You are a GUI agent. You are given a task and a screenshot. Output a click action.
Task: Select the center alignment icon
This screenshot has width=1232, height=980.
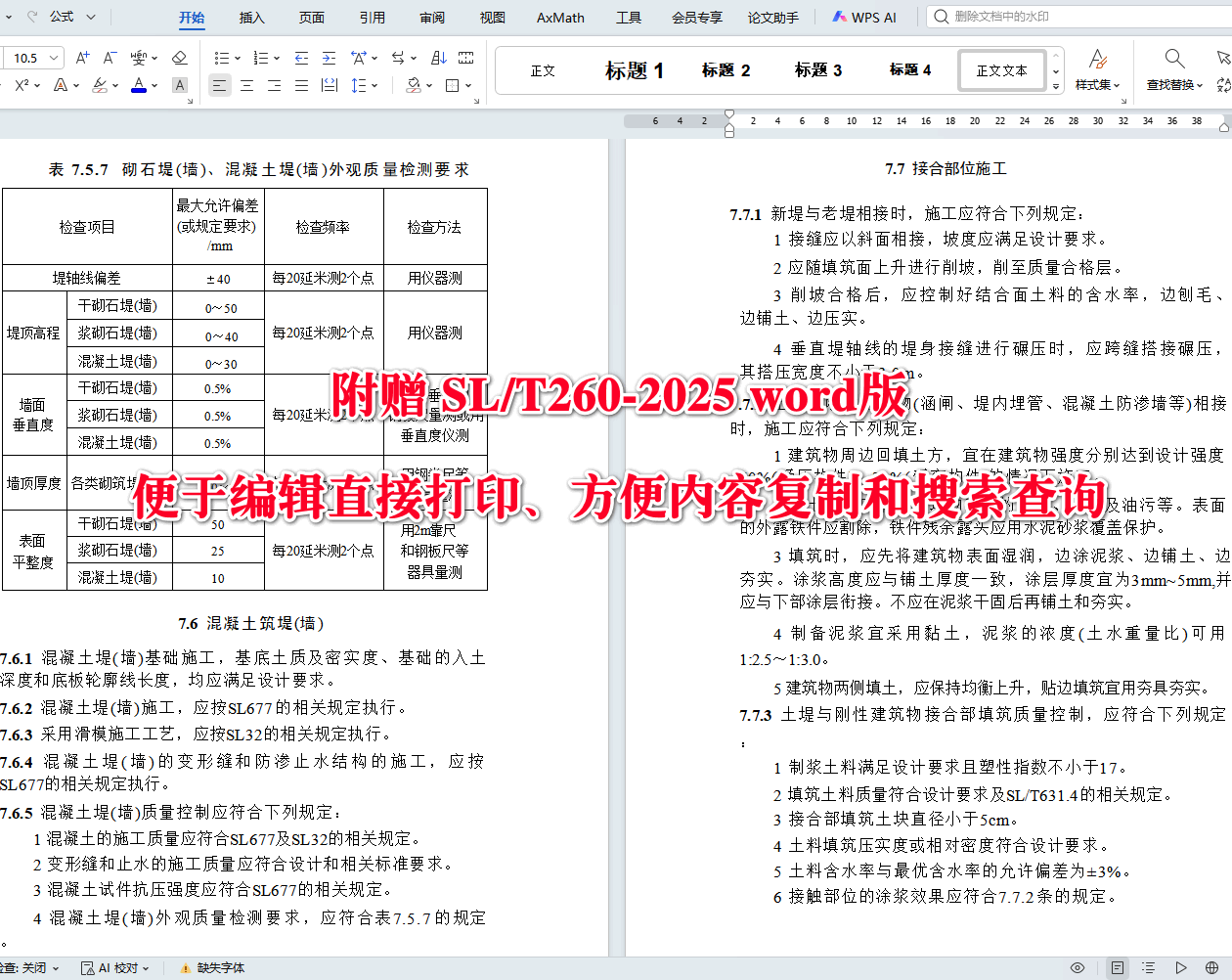pos(246,87)
